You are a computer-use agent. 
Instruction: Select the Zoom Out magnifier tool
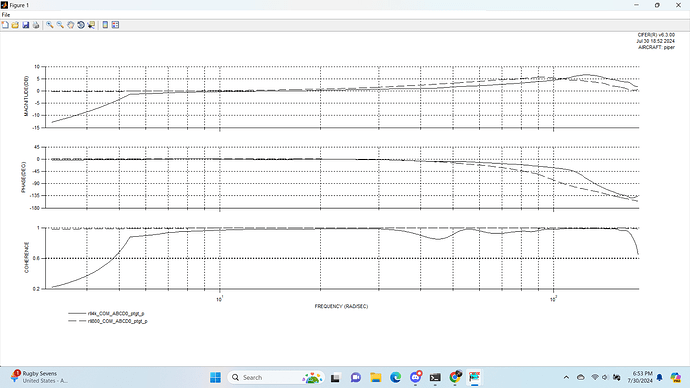[60, 25]
